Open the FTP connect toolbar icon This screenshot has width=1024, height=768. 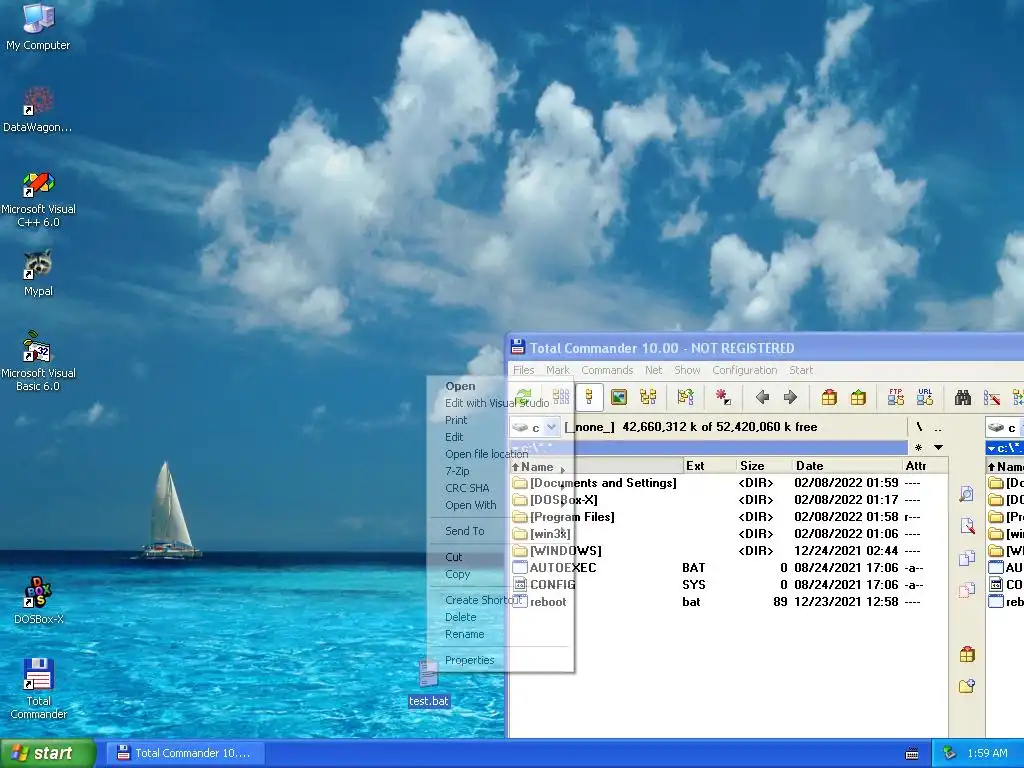895,397
